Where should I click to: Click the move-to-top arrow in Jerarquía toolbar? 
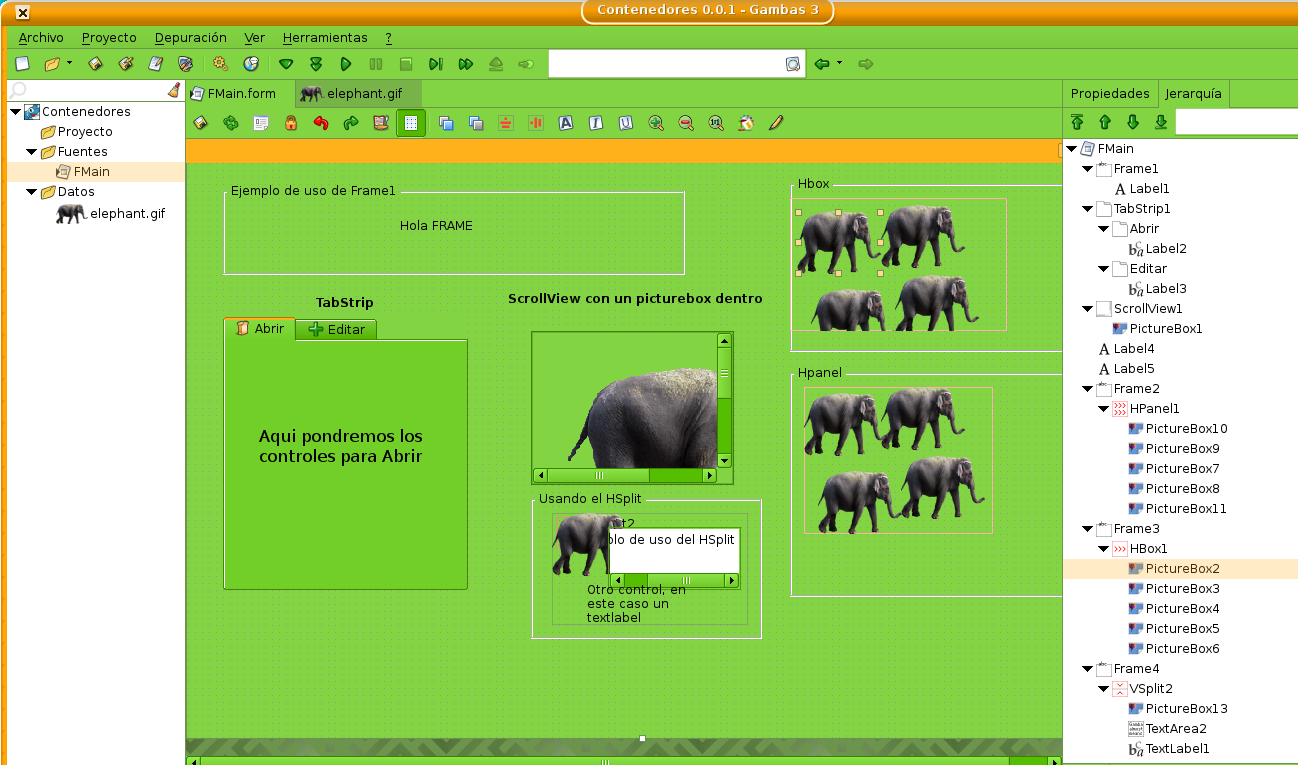[1077, 122]
